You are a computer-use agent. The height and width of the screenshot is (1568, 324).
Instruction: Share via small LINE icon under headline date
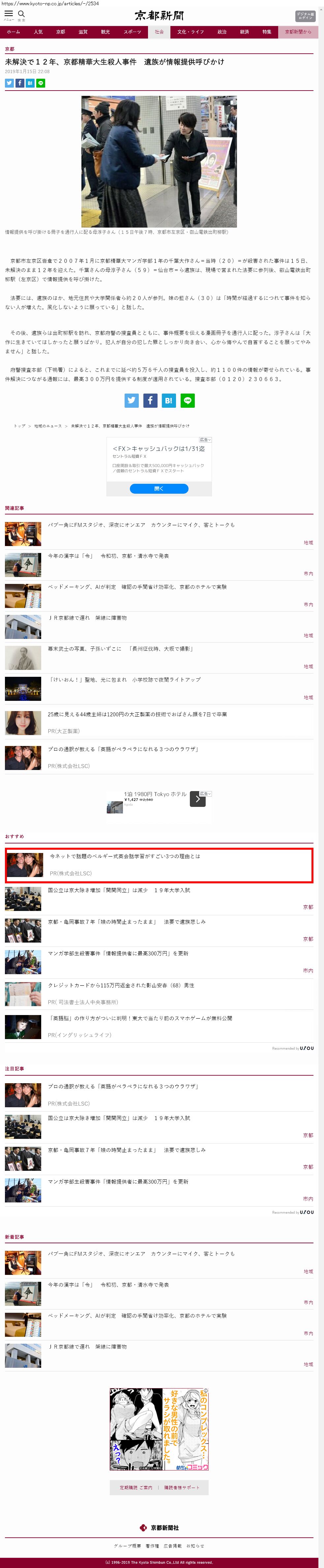point(41,83)
